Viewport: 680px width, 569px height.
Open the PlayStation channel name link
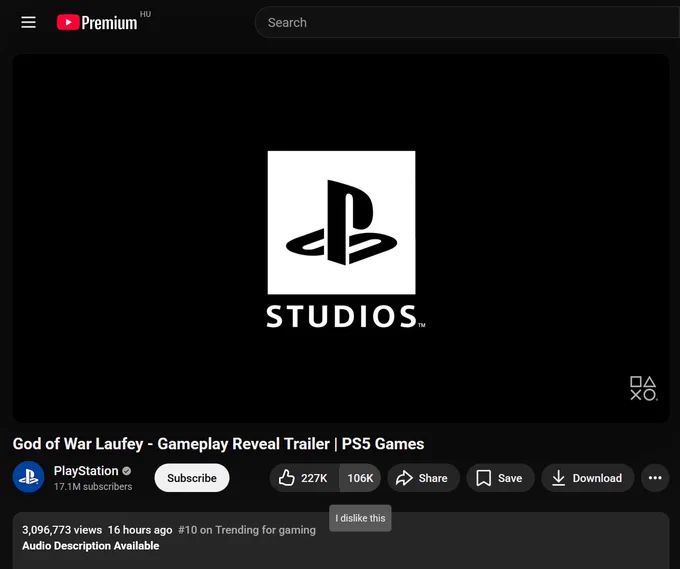[86, 471]
